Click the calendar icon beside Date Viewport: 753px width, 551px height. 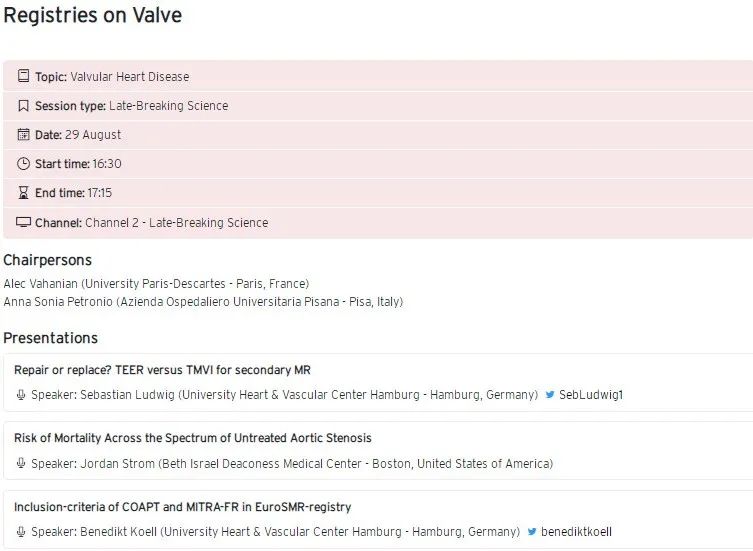click(23, 135)
